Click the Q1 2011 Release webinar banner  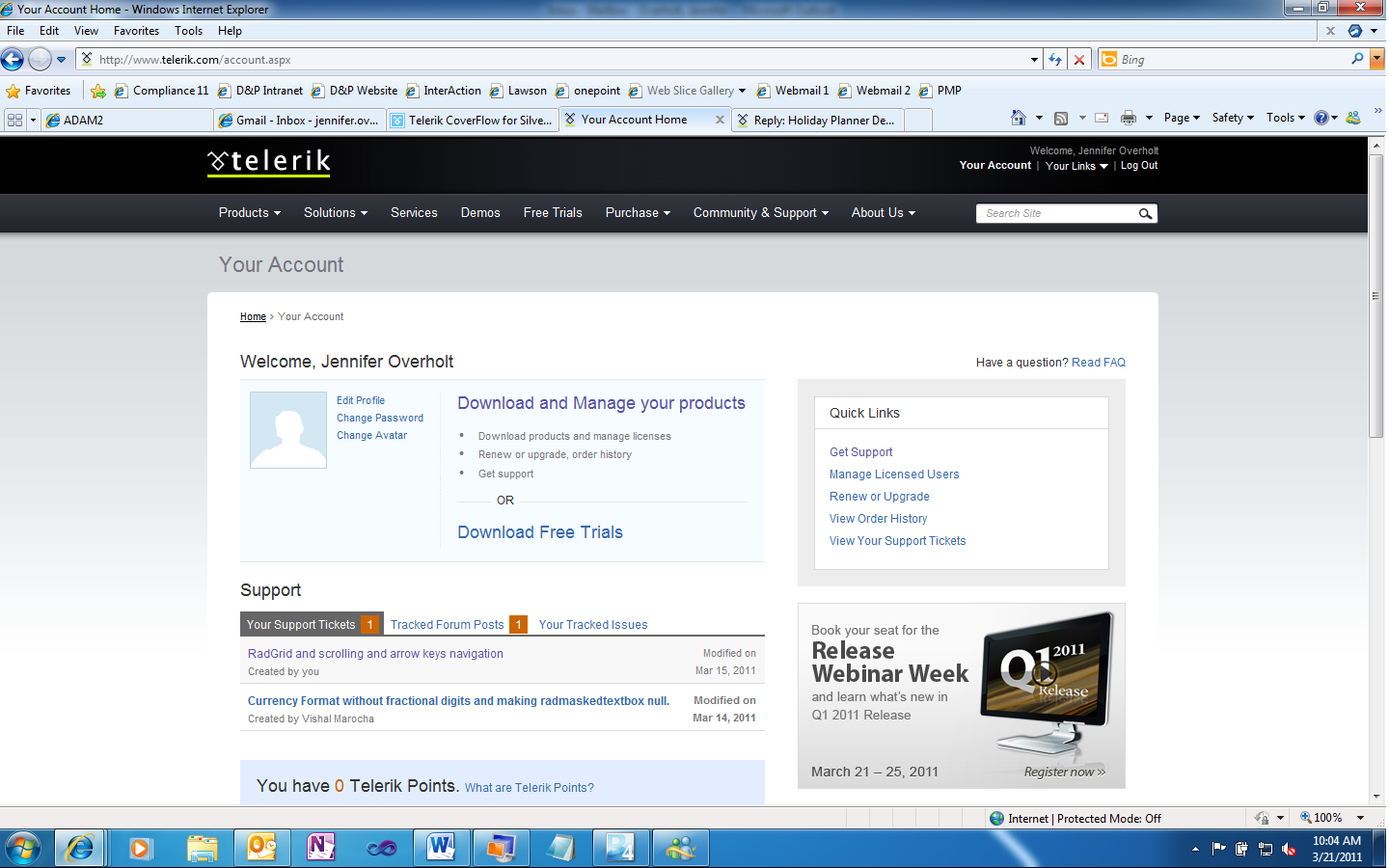pos(962,695)
